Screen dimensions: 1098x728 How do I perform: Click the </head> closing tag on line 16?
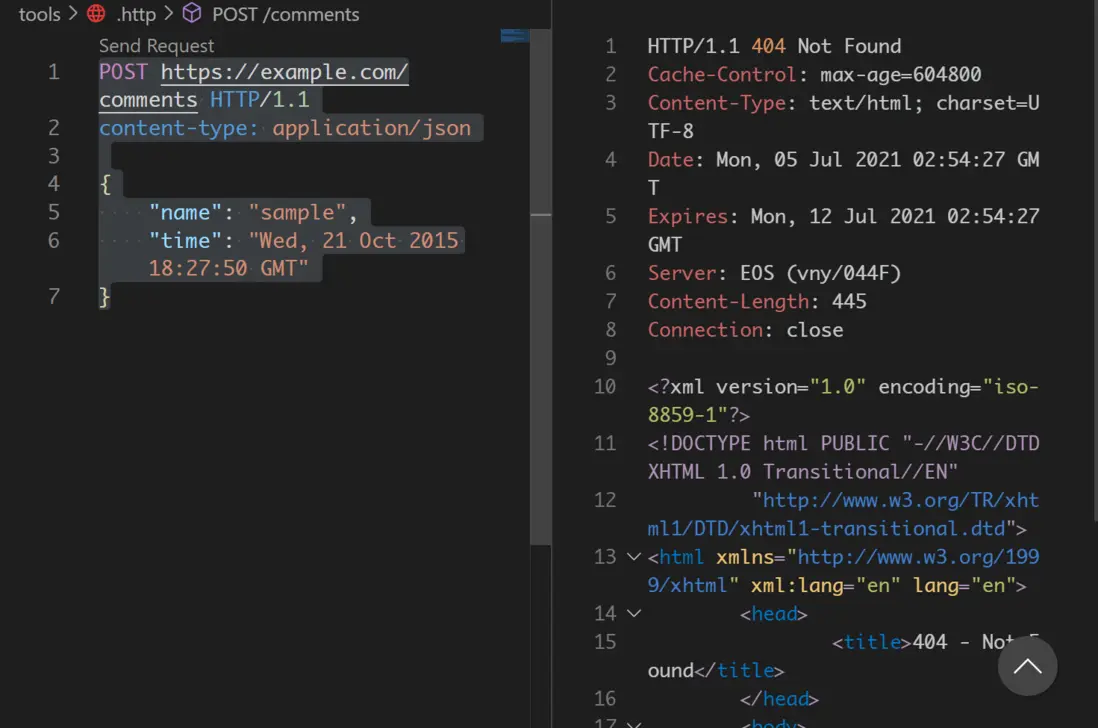click(x=779, y=699)
